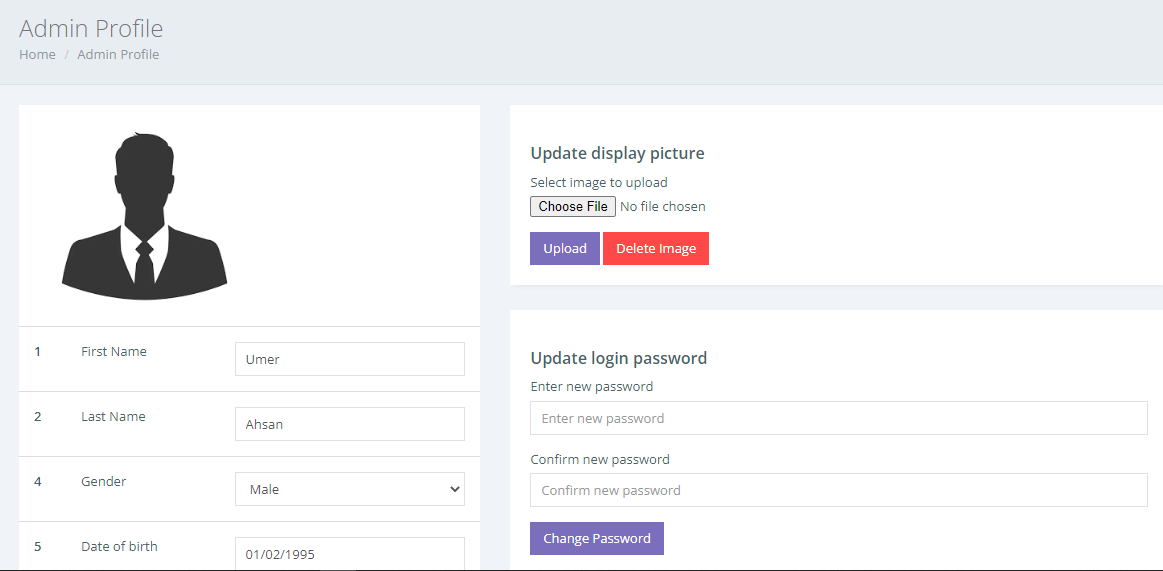Image resolution: width=1163 pixels, height=571 pixels.
Task: Click the Update display picture heading
Action: (x=617, y=154)
